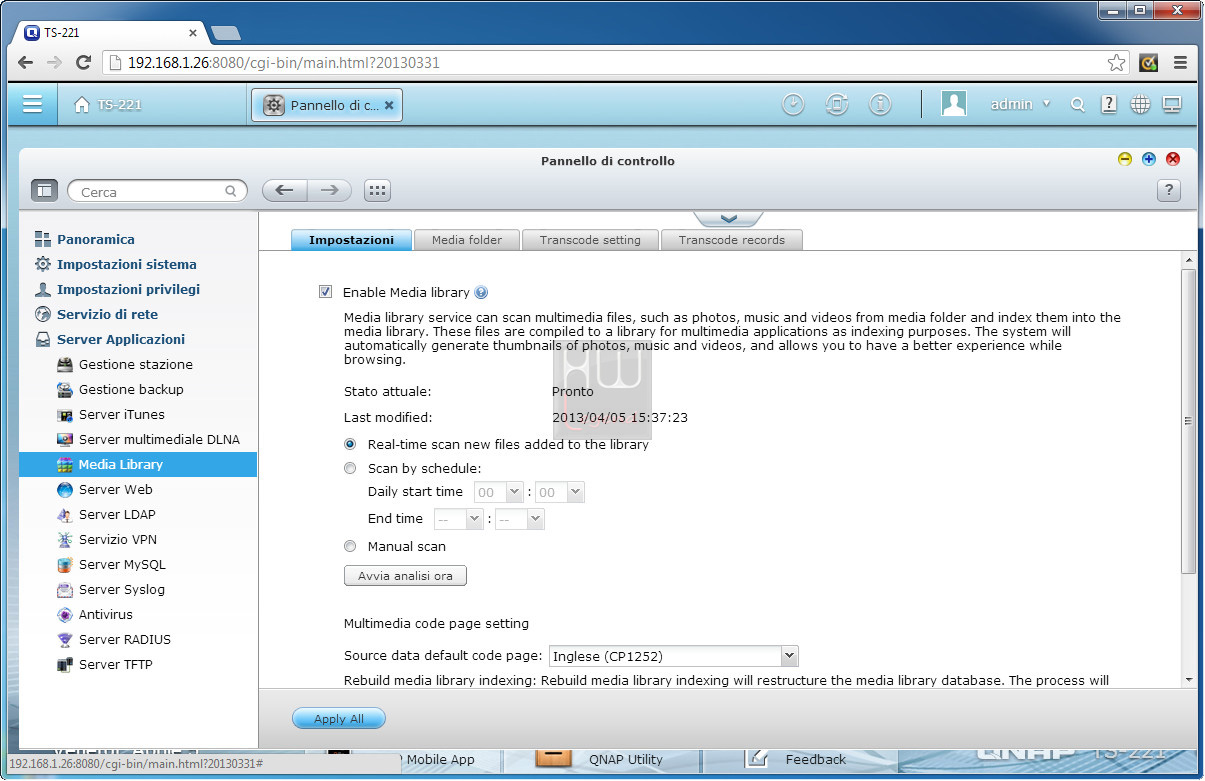Open external devices icon in top bar
This screenshot has height=781, width=1205.
(x=837, y=104)
